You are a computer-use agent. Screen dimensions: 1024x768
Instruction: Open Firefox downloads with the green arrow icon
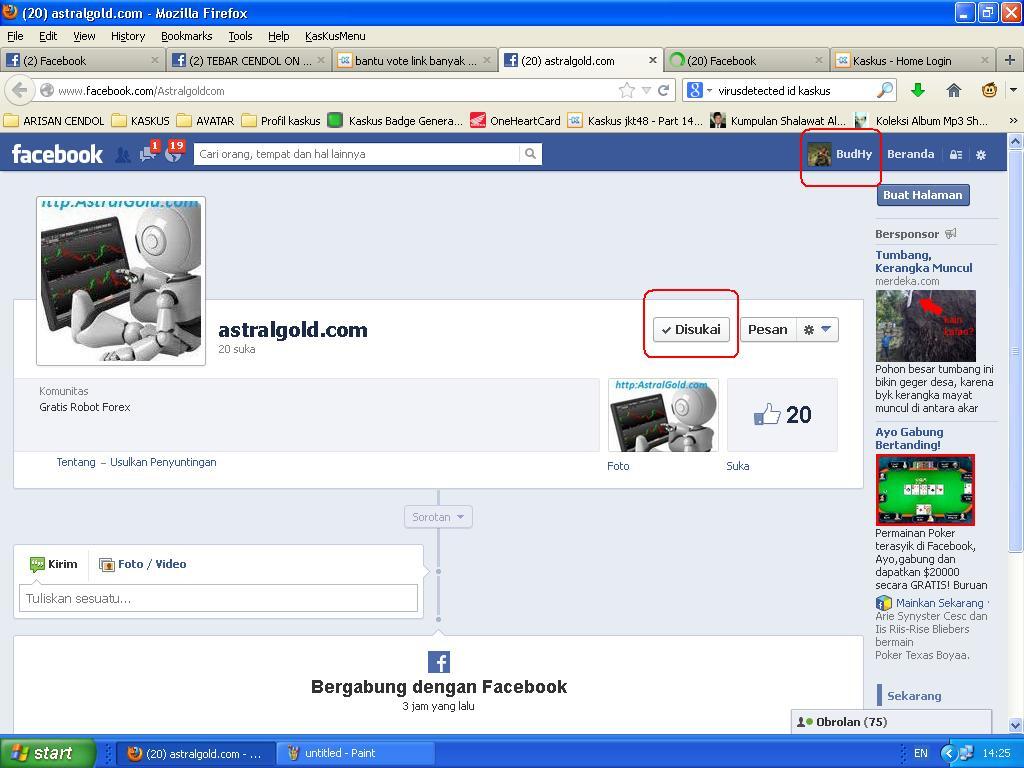coord(917,90)
